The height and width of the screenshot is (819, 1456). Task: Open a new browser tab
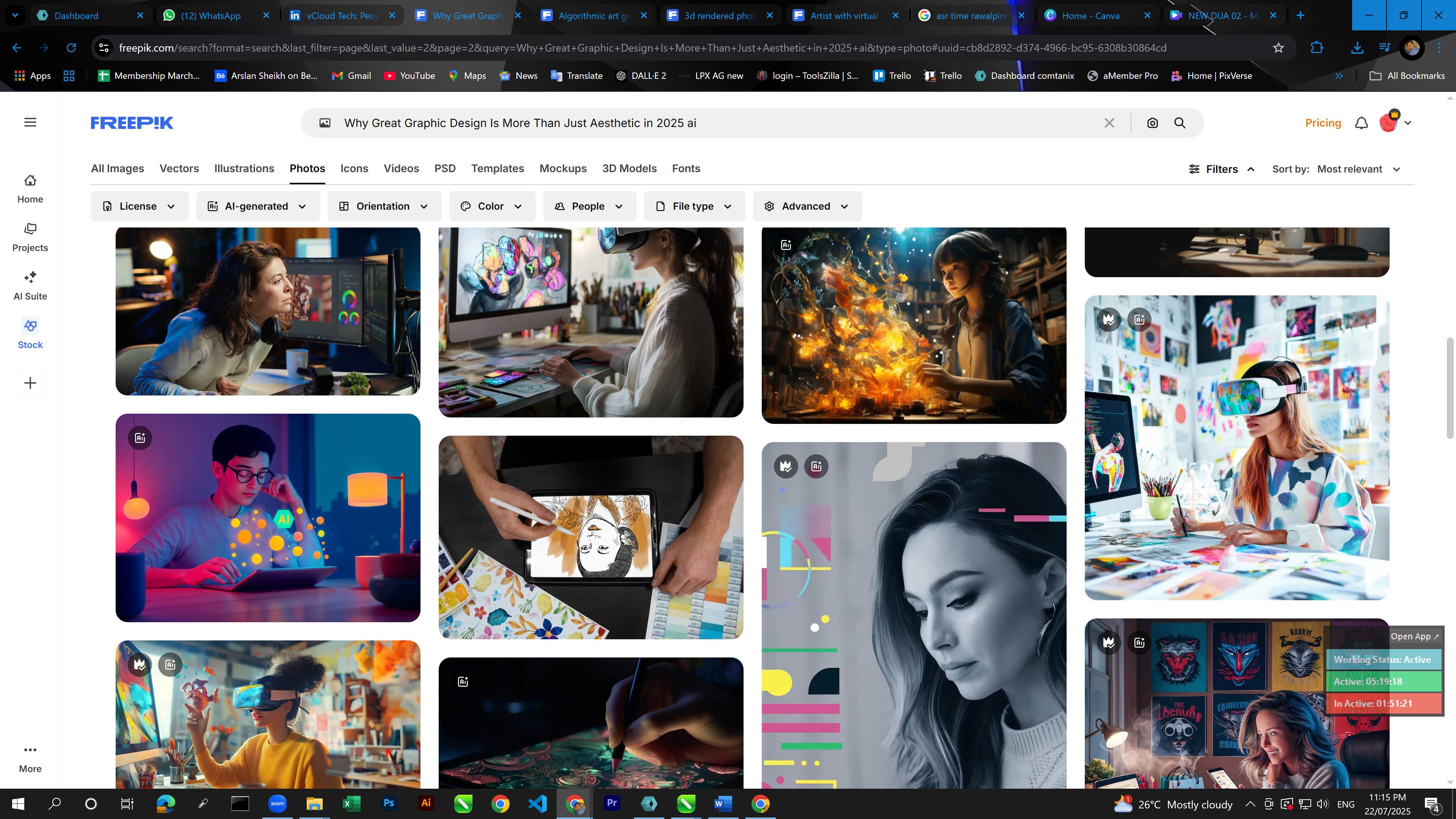click(1301, 16)
